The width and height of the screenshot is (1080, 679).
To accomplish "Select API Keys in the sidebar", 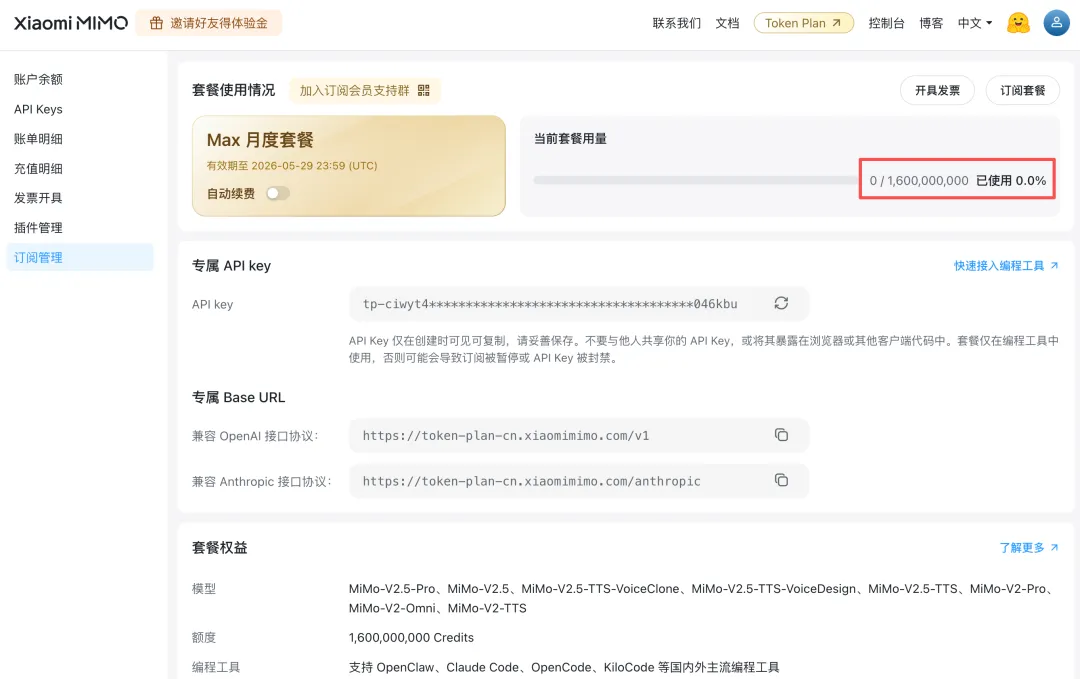I will [x=38, y=109].
